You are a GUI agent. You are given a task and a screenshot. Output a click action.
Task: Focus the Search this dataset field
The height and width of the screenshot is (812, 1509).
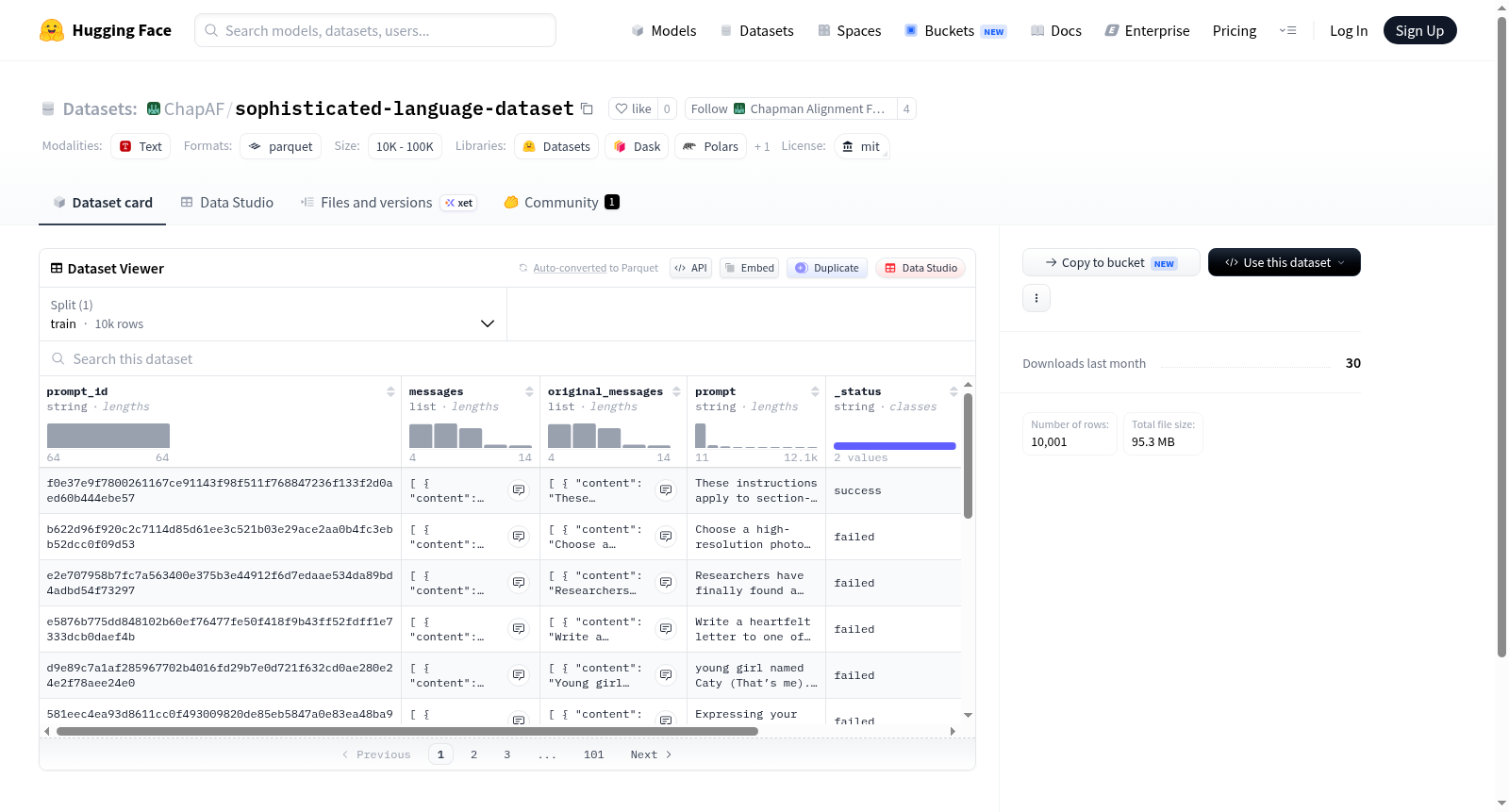point(507,359)
